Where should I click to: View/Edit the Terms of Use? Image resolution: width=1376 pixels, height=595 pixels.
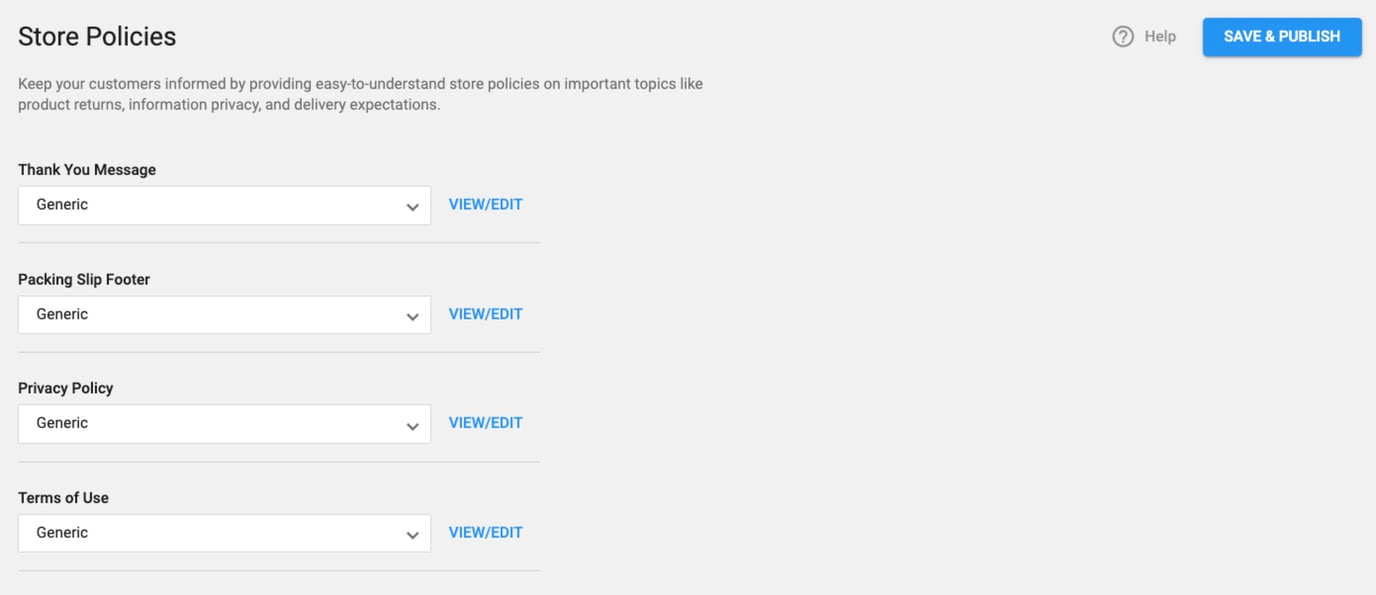click(x=486, y=533)
